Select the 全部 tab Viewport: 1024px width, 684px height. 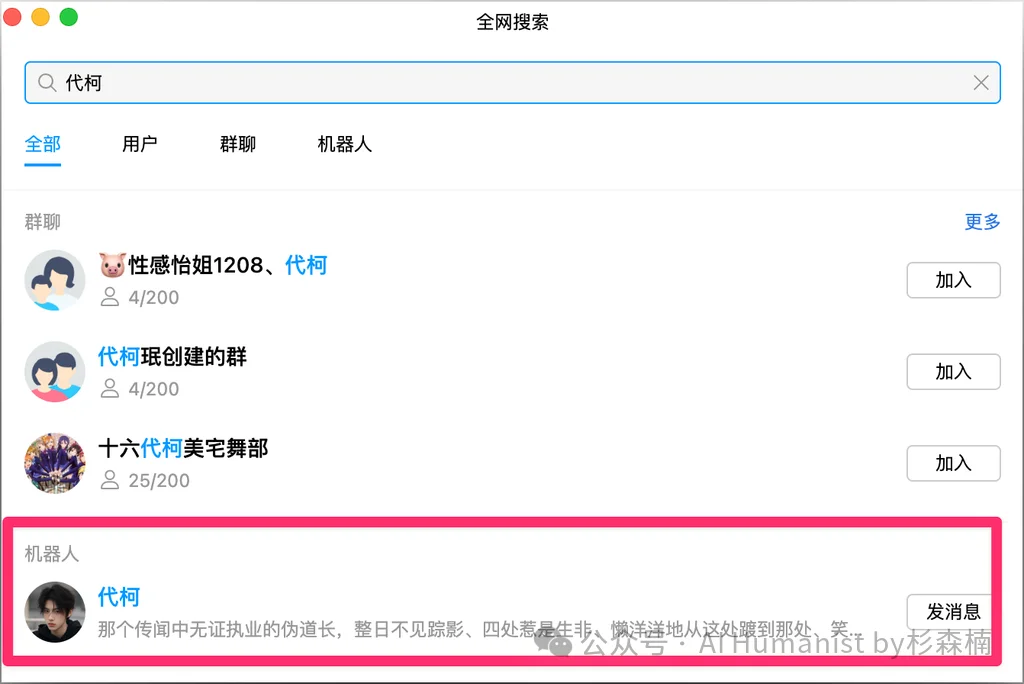(x=42, y=144)
